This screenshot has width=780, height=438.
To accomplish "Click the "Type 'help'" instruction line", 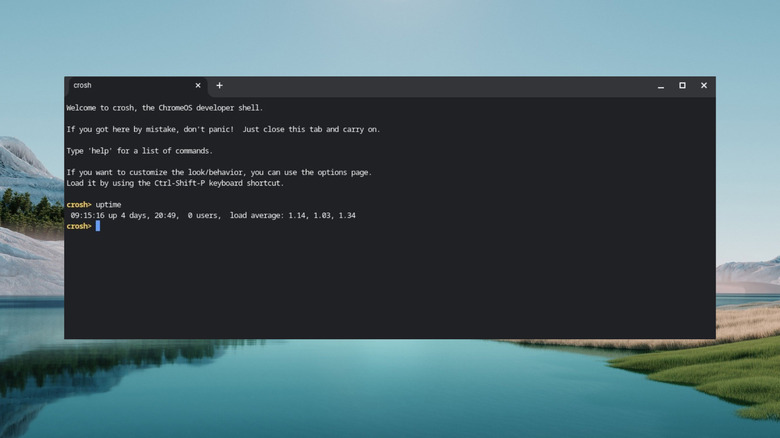I will click(139, 151).
